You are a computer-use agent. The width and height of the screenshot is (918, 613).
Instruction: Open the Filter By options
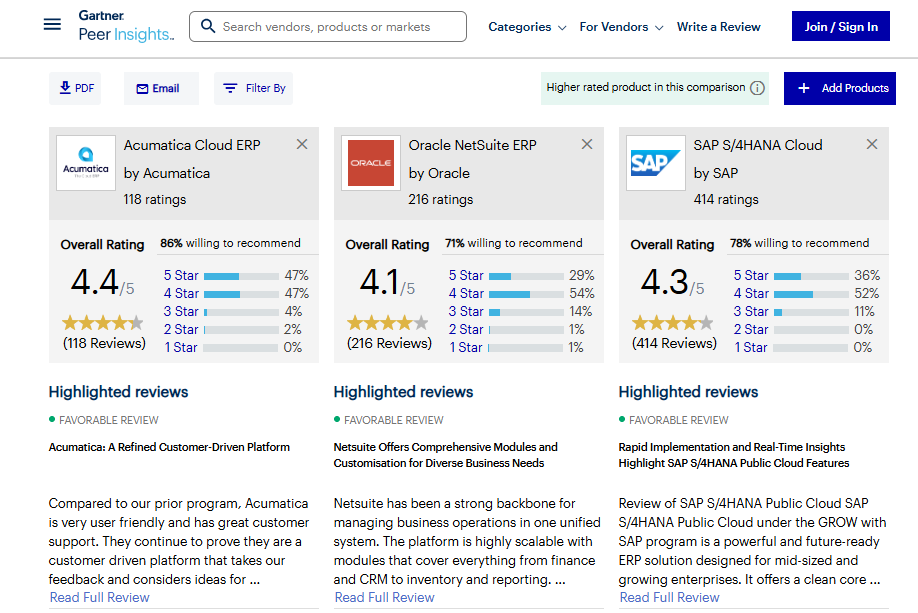tap(253, 88)
